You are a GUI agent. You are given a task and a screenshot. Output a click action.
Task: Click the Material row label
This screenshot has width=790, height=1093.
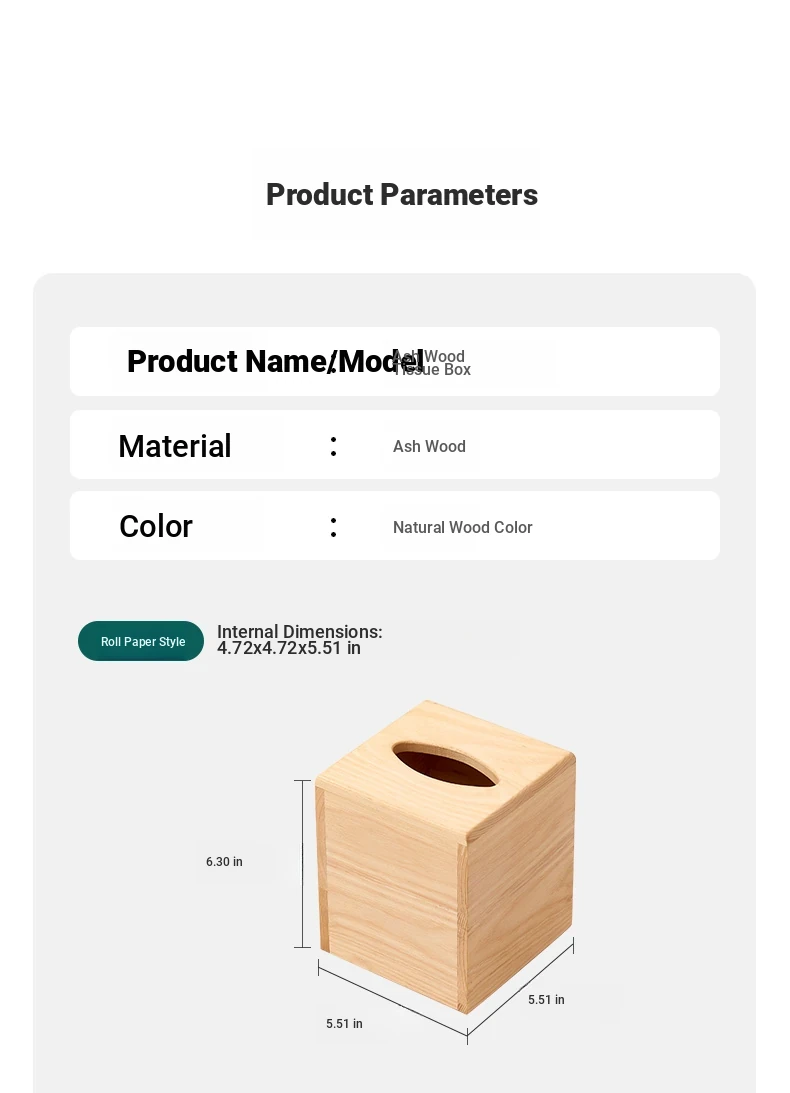click(x=174, y=446)
